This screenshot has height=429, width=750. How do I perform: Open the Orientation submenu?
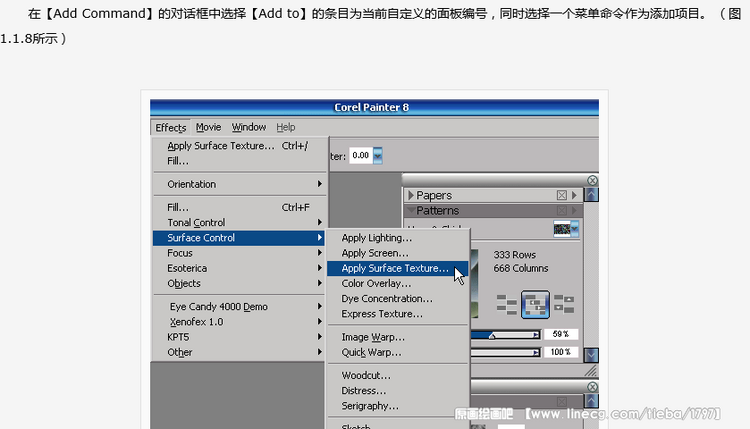click(x=239, y=184)
